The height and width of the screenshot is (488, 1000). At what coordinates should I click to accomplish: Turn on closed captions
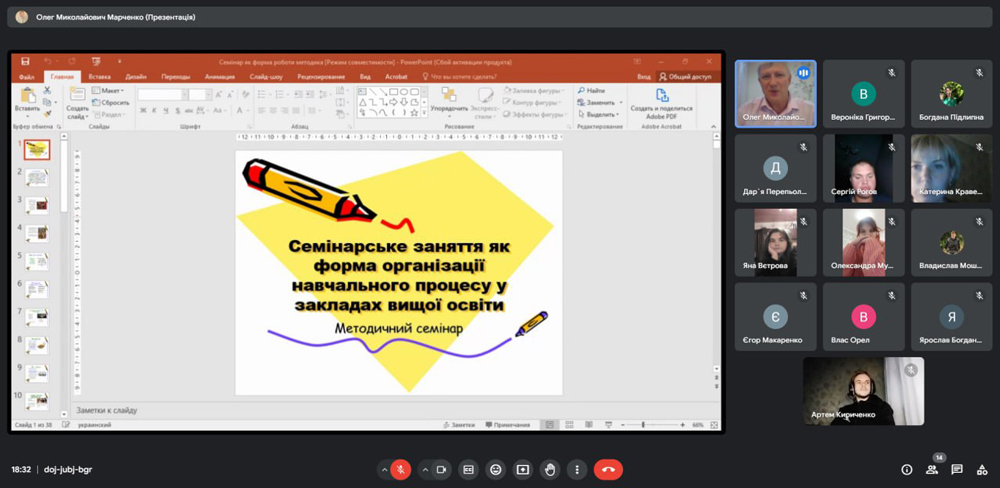468,469
